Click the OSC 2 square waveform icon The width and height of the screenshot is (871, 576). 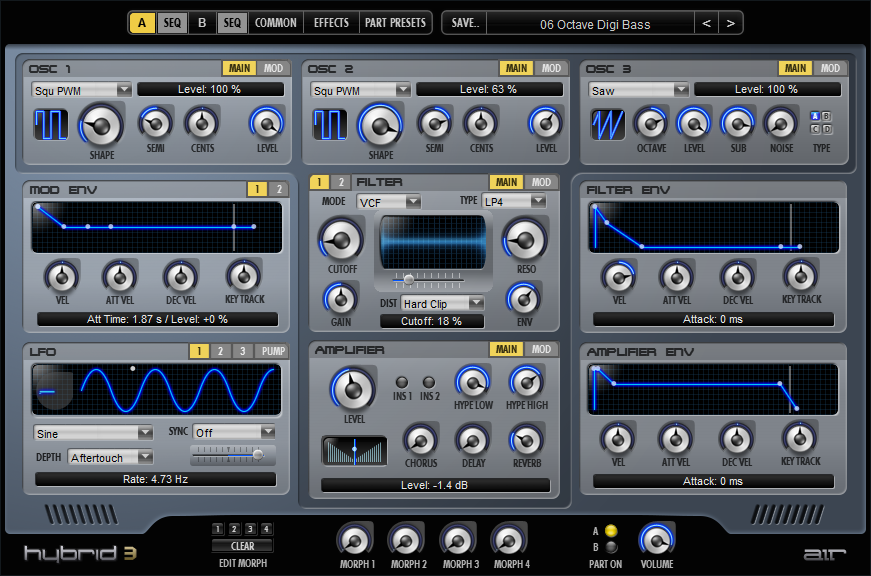[330, 124]
